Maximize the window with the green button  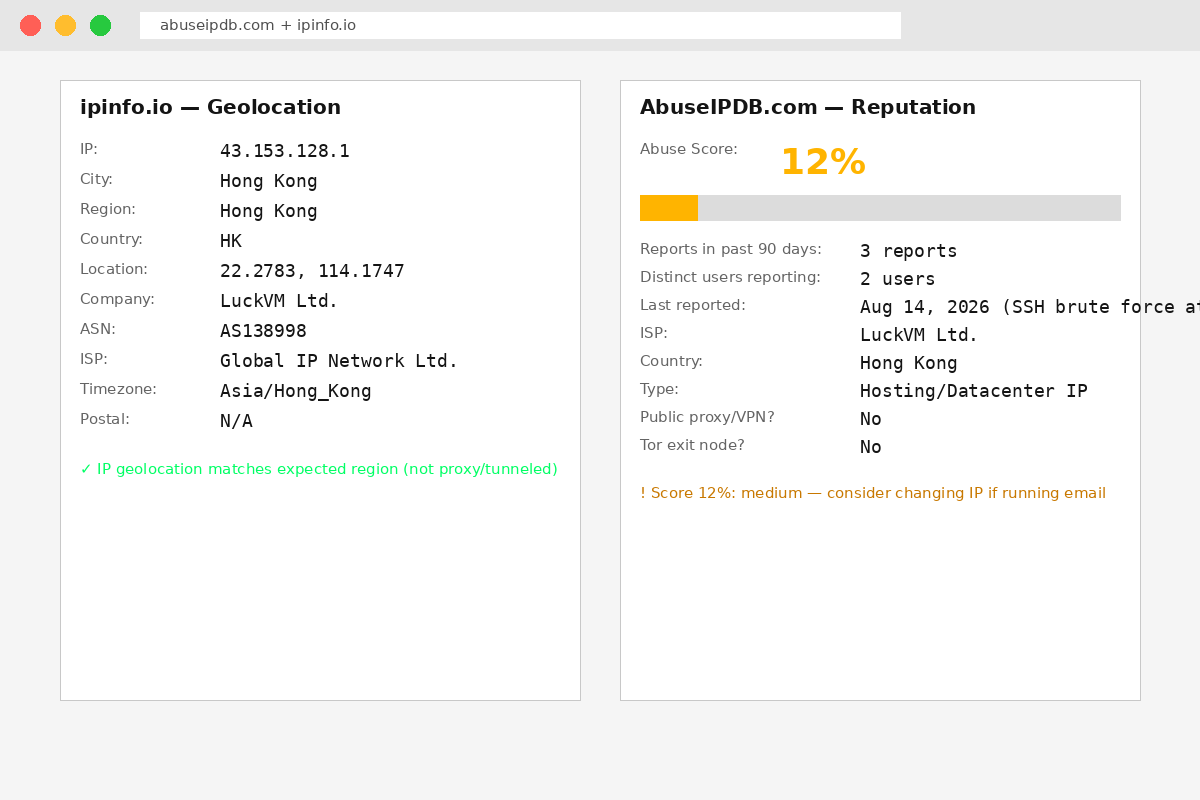(100, 25)
